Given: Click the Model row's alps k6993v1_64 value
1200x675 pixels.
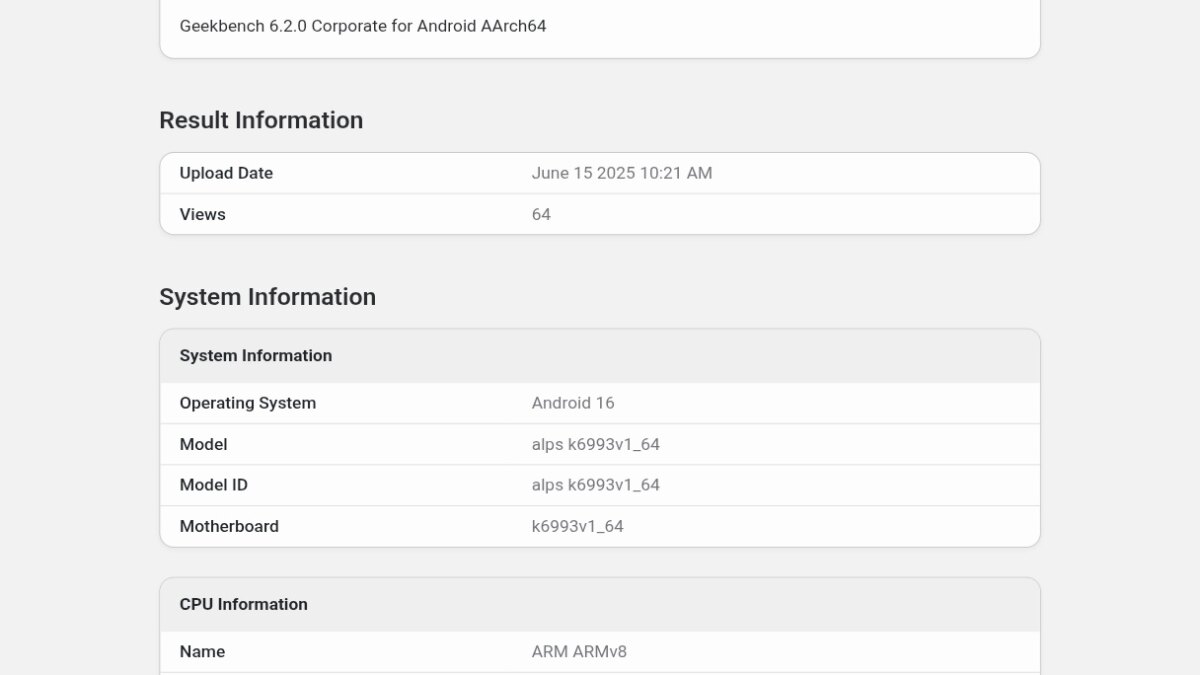Looking at the screenshot, I should click(595, 444).
